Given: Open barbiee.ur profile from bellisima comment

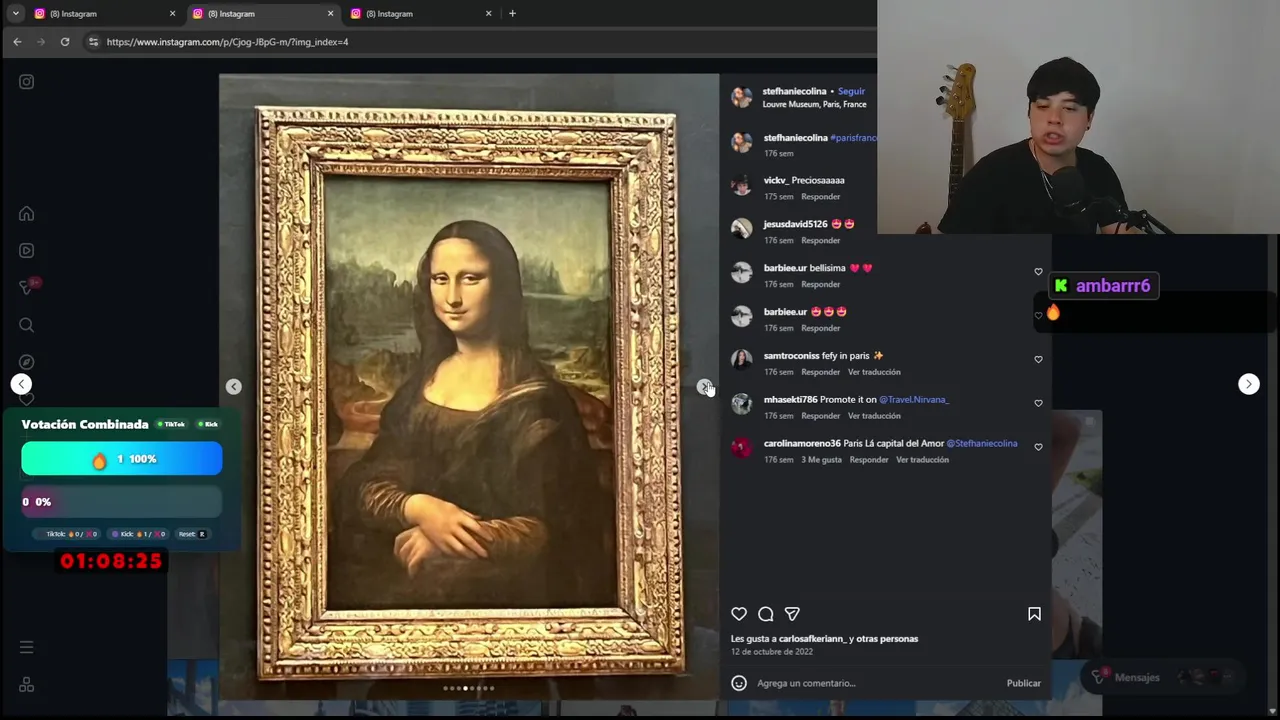Looking at the screenshot, I should [x=785, y=269].
